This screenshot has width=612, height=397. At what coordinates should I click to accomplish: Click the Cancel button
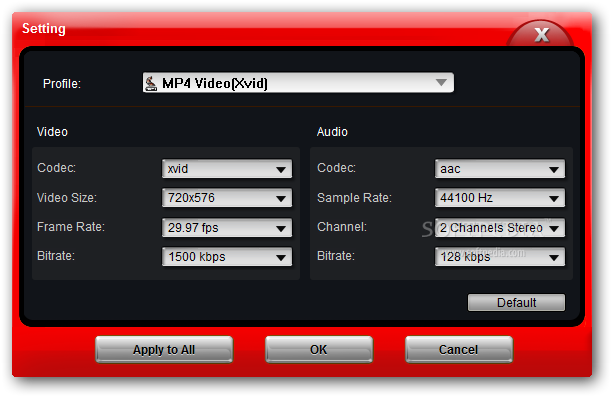459,349
